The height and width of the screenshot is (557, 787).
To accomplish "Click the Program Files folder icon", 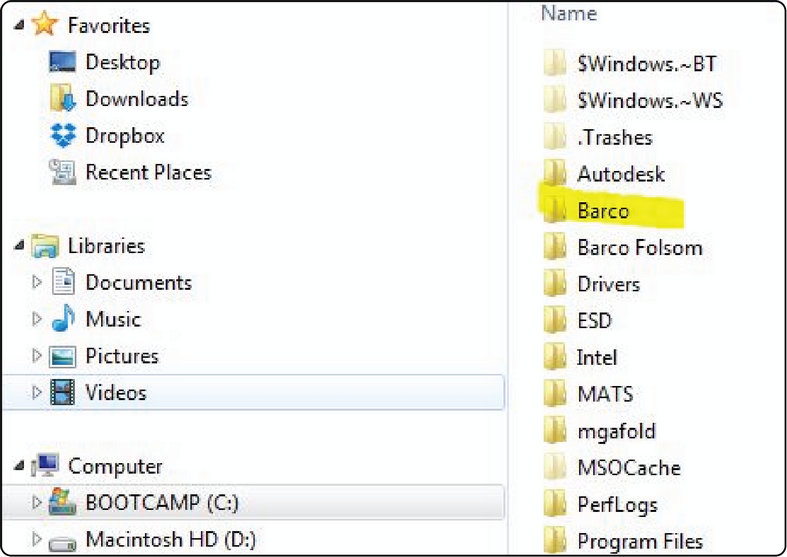I will tap(555, 540).
